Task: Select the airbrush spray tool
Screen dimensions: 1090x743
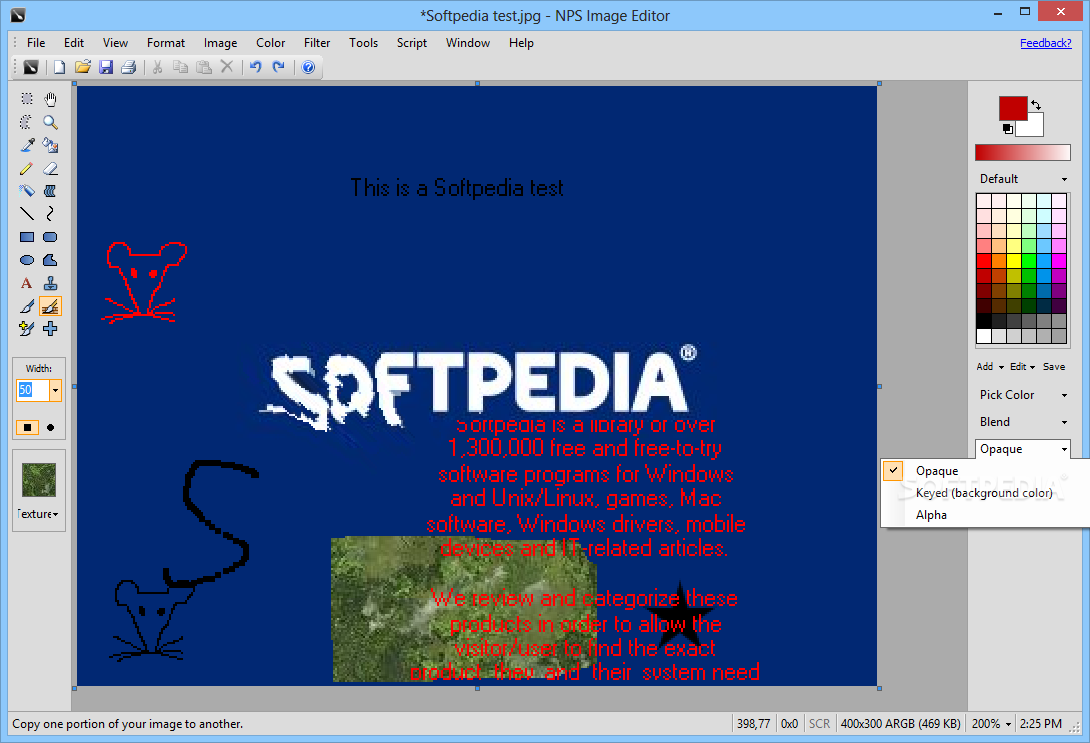Action: click(26, 191)
